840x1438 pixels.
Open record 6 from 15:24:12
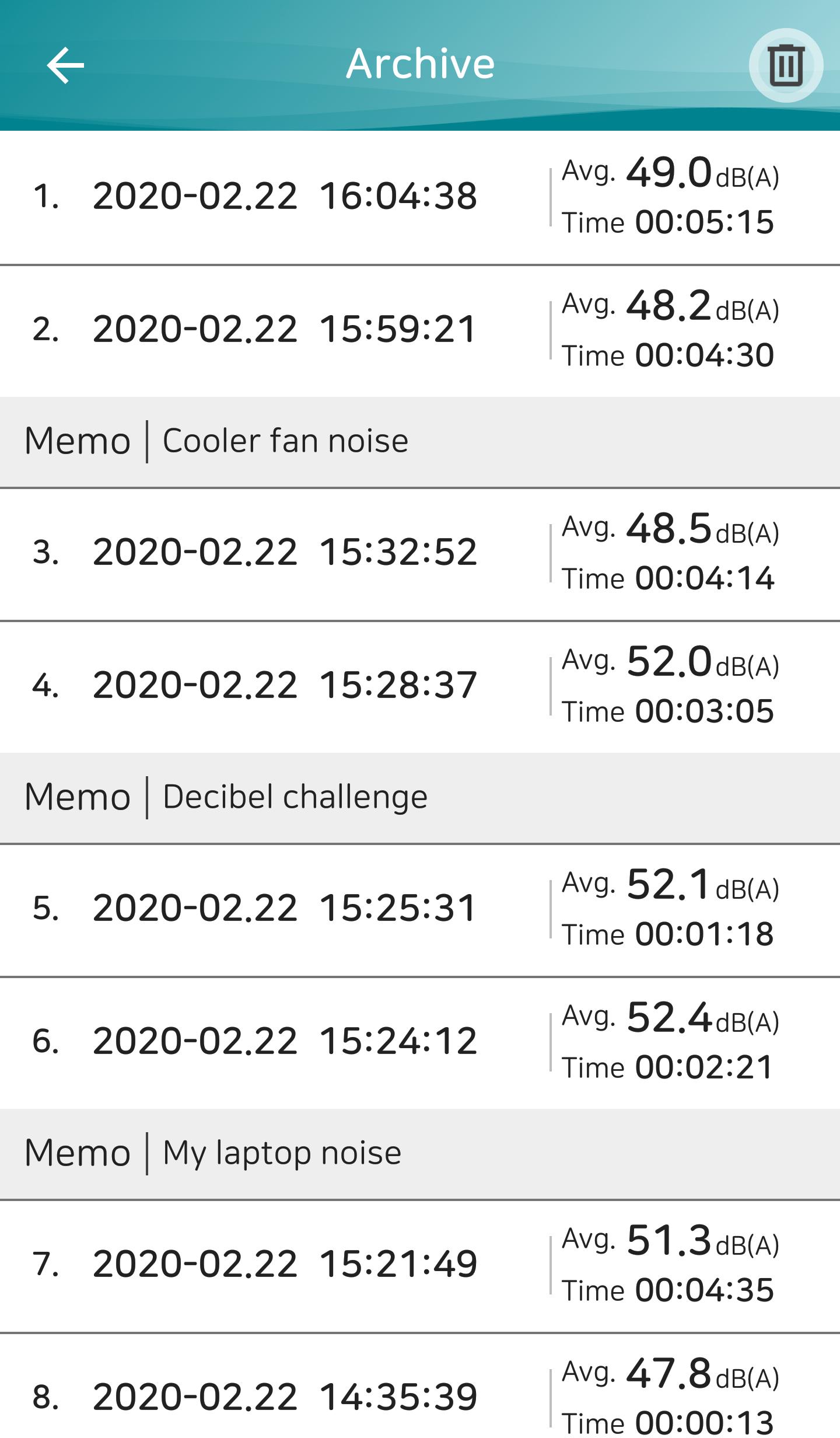coord(285,1041)
